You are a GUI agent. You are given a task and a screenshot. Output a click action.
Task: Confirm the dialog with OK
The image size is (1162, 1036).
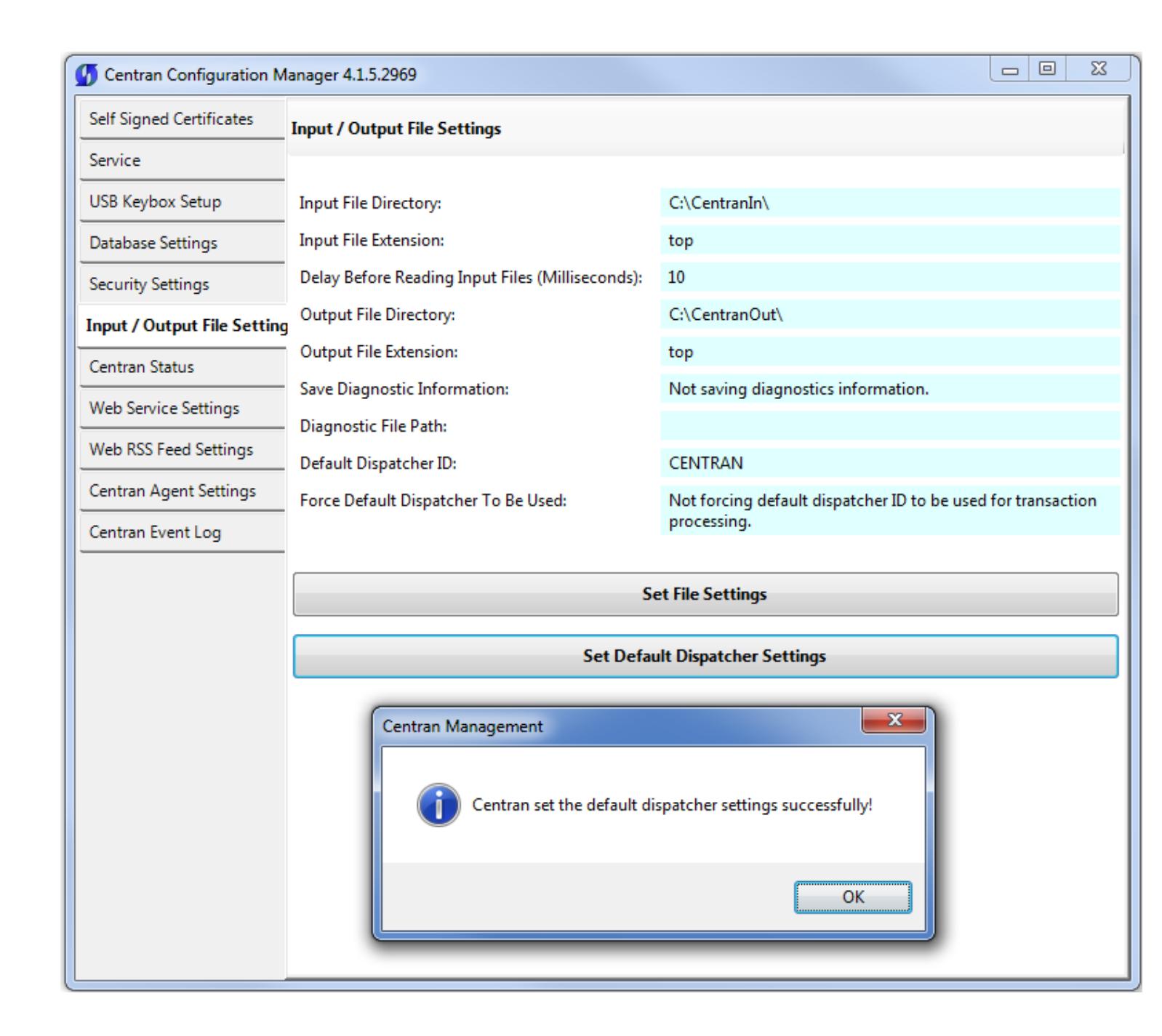[853, 897]
